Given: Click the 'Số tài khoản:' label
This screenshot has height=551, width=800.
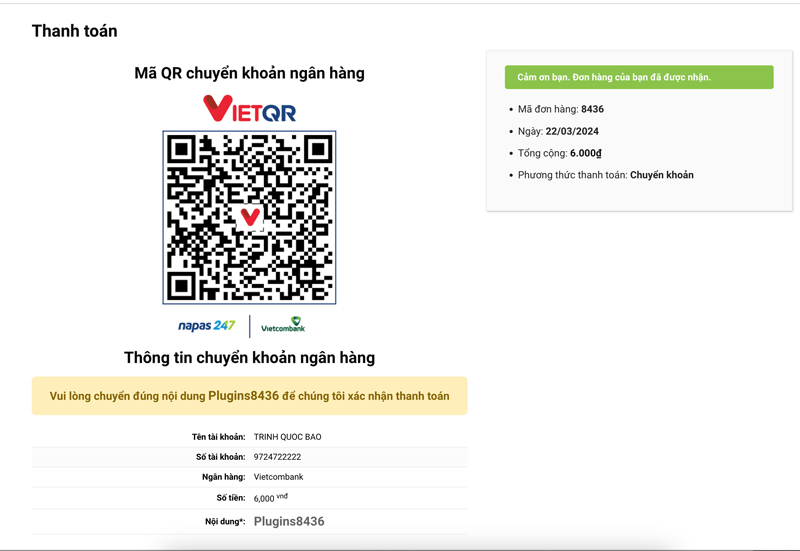Looking at the screenshot, I should [x=219, y=457].
